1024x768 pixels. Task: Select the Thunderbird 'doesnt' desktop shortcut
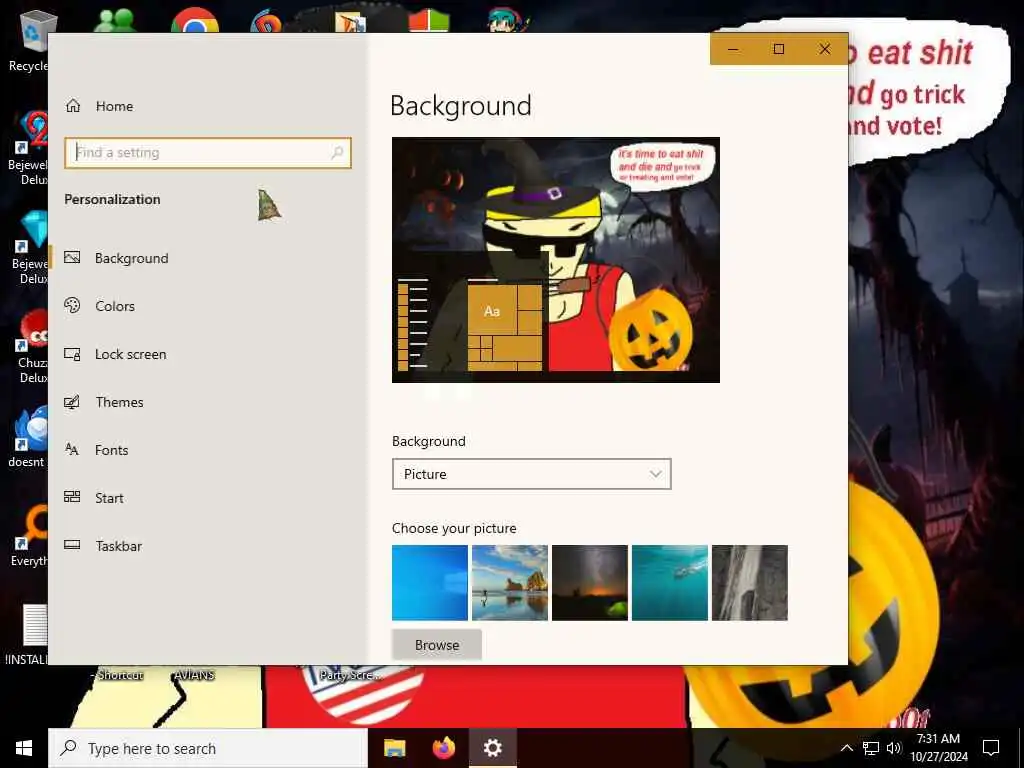point(27,436)
